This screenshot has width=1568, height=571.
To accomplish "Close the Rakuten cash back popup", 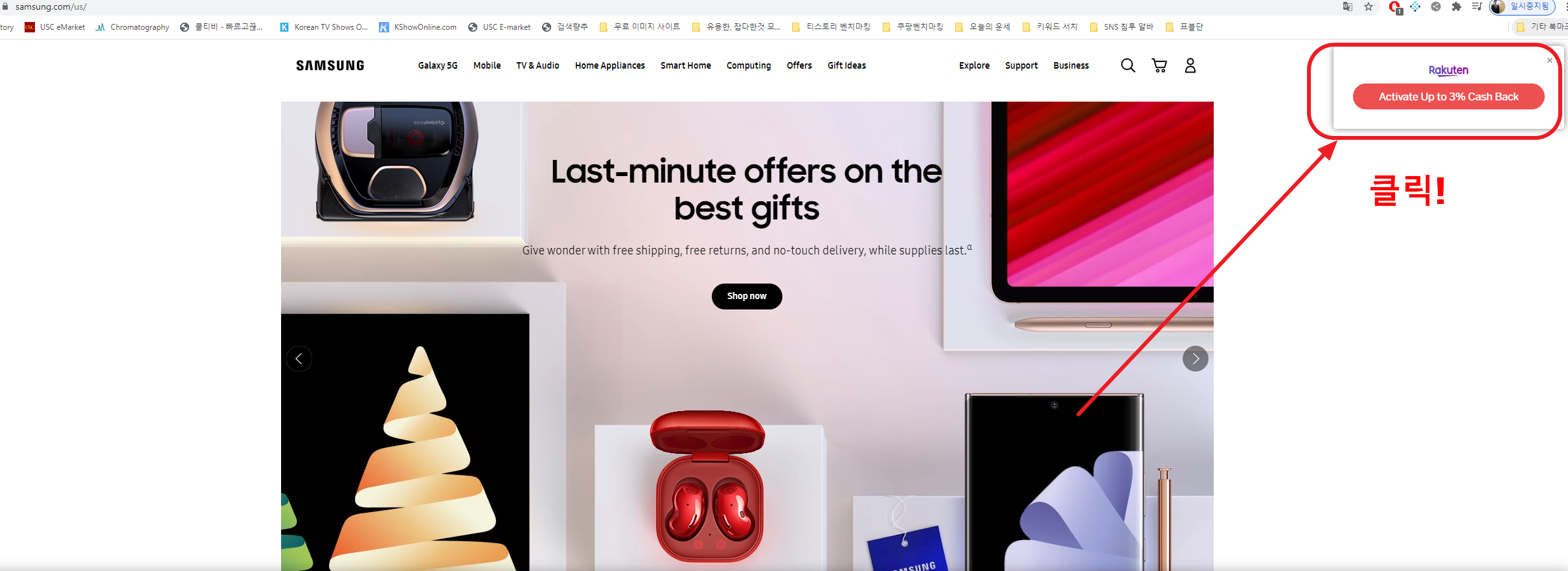I will click(x=1550, y=60).
